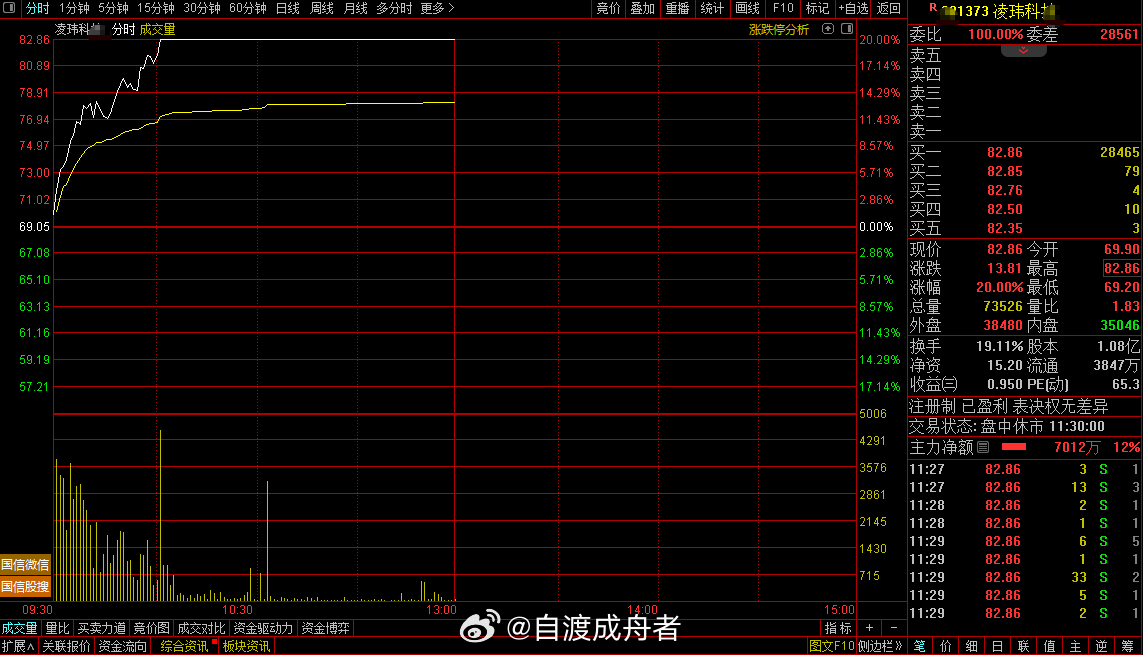The height and width of the screenshot is (655, 1143).
Task: Open the 板块资讯 sector news tab
Action: click(246, 646)
